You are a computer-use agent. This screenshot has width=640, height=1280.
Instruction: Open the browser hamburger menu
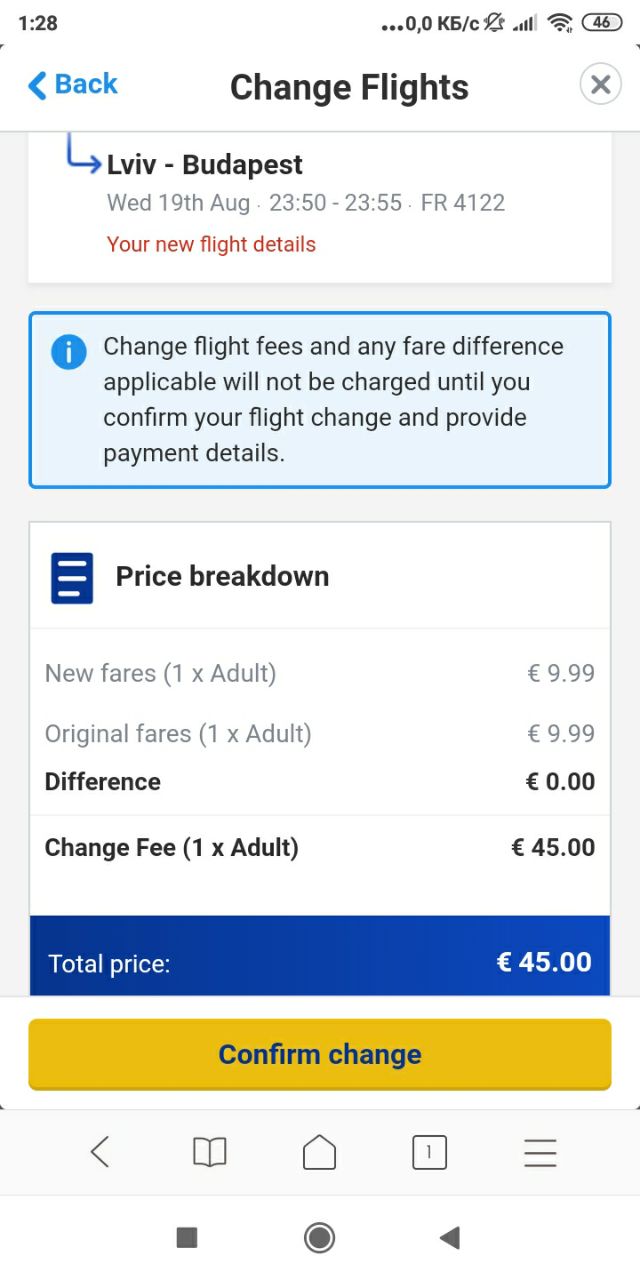pyautogui.click(x=540, y=1153)
